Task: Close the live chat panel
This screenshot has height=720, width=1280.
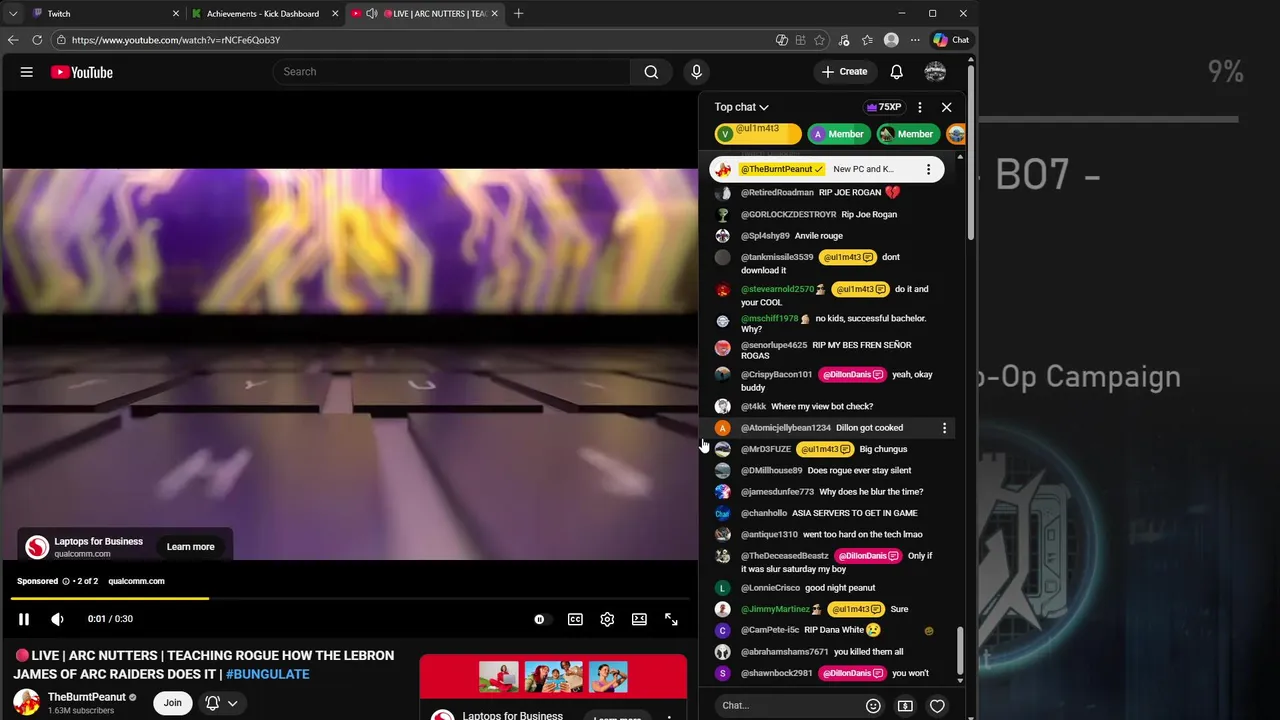Action: [x=947, y=107]
